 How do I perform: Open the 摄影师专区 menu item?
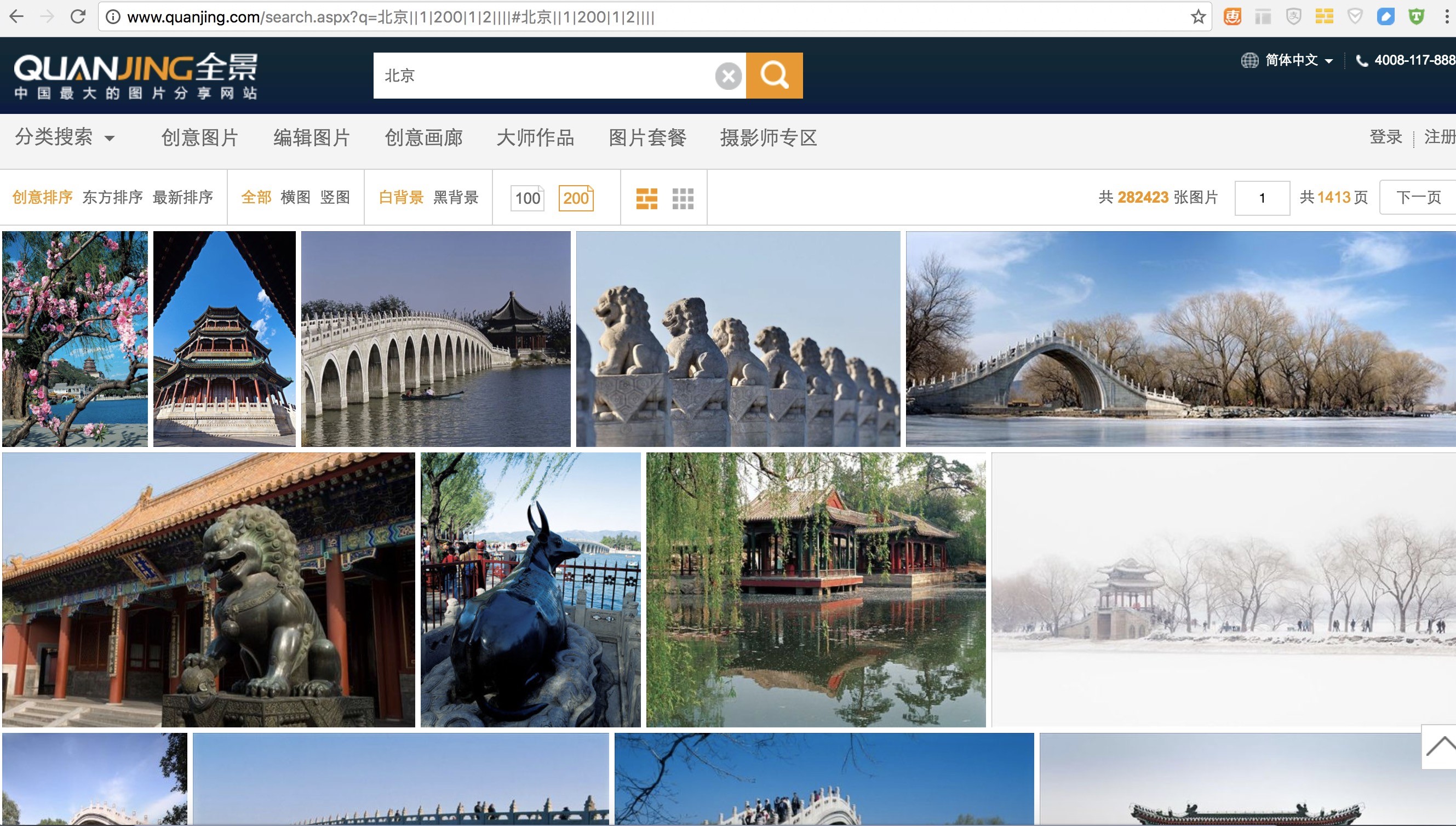pos(768,137)
